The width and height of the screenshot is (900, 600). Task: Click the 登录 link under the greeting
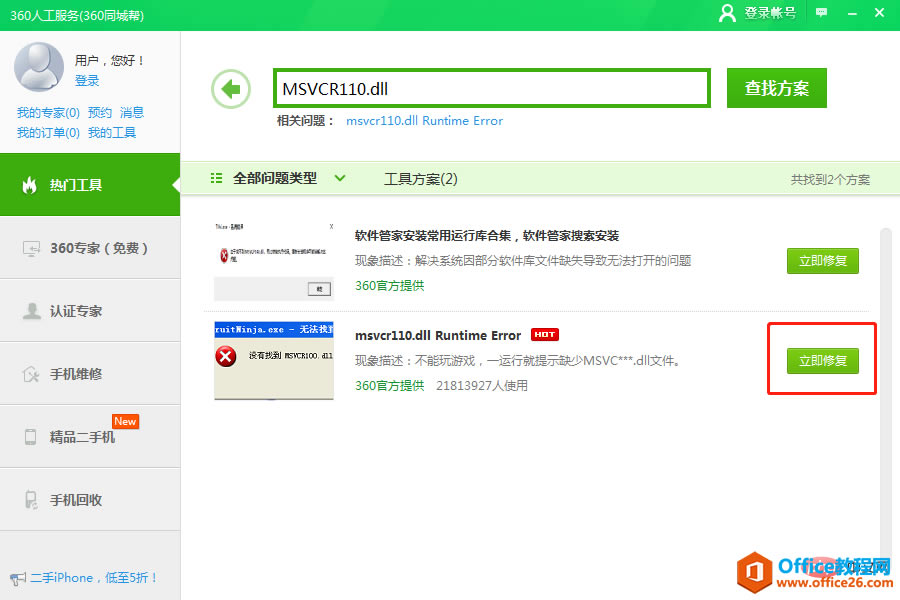(x=87, y=81)
